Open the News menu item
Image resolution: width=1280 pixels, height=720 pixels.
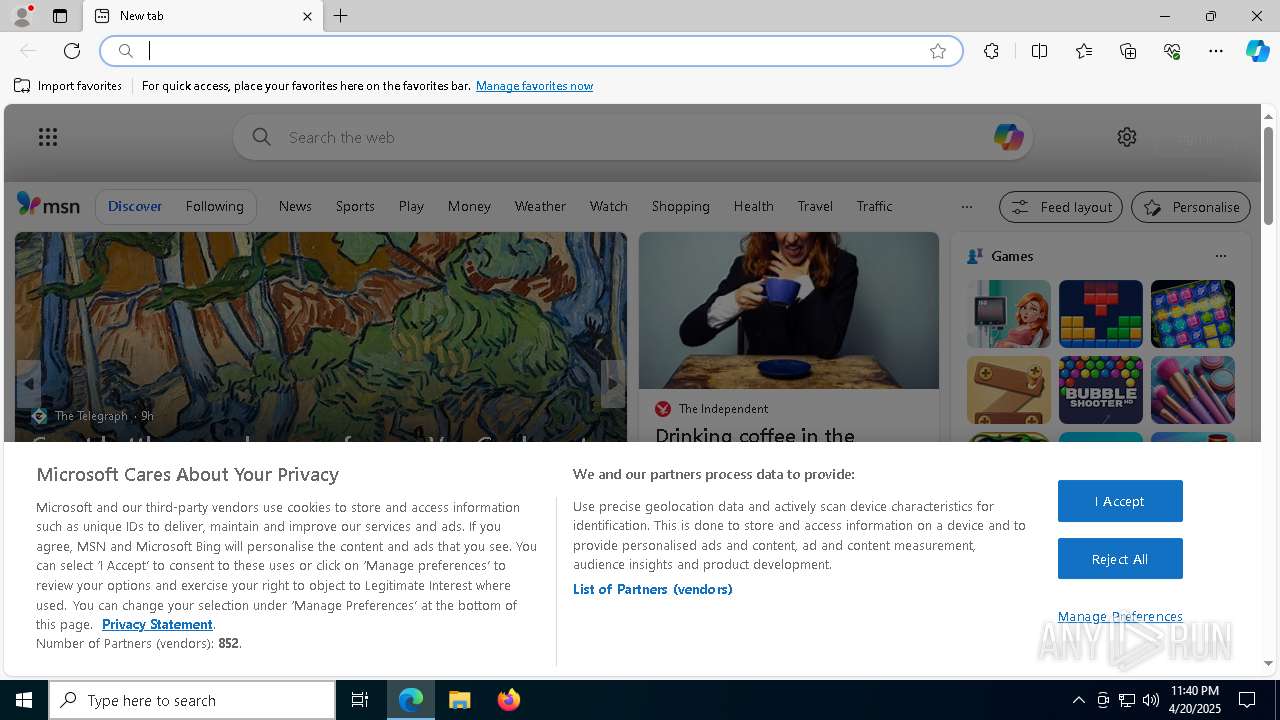click(295, 206)
